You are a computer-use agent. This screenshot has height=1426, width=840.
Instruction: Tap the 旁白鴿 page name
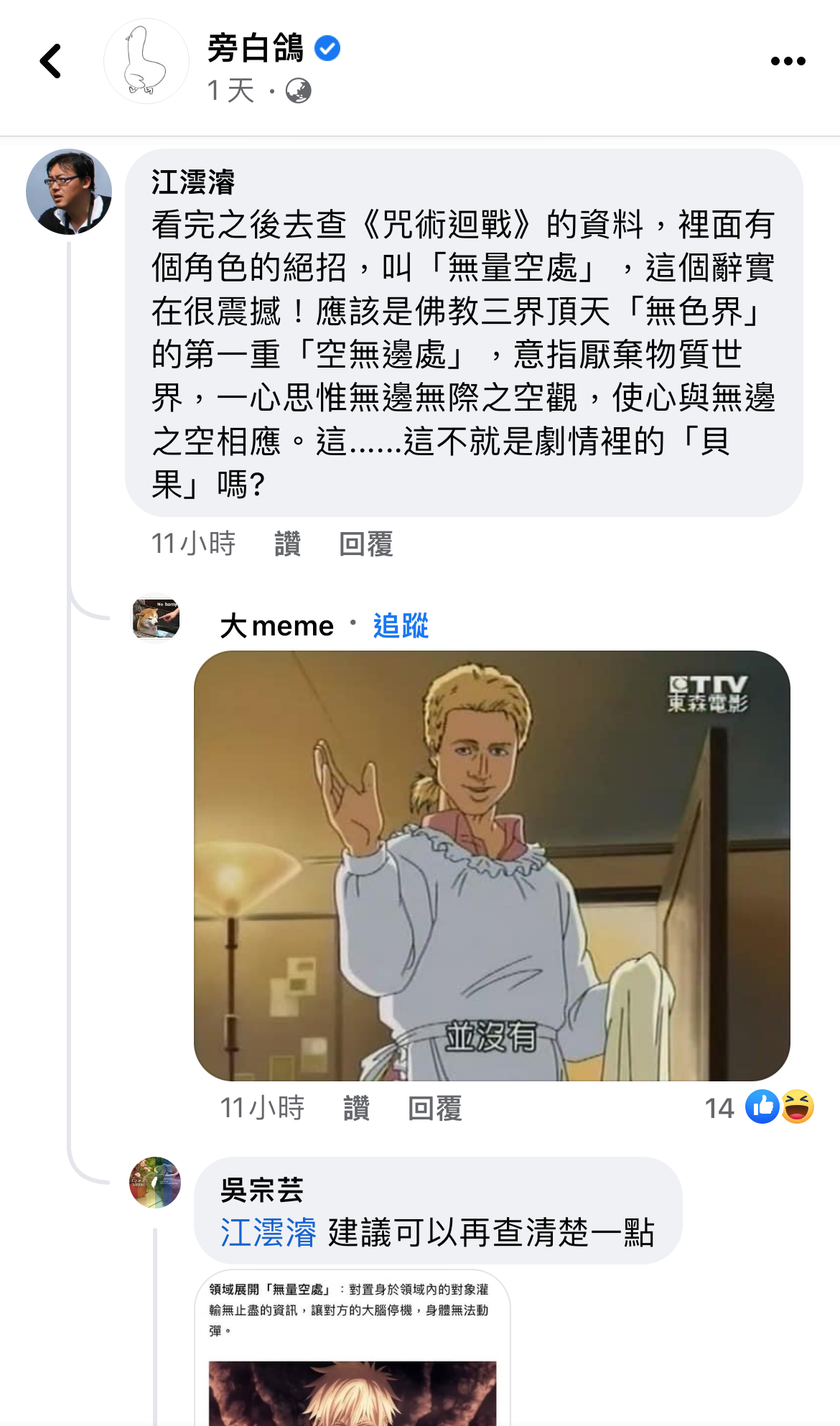[256, 49]
